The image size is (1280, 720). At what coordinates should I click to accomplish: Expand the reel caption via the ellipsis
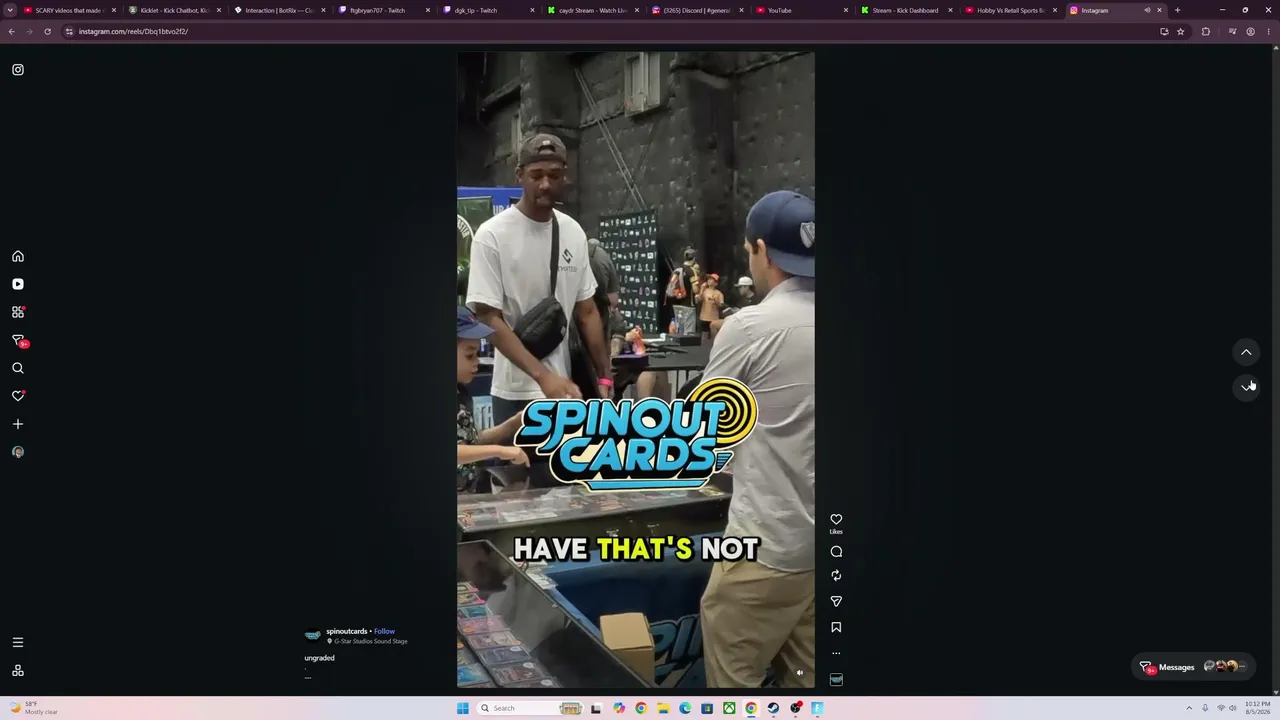pyautogui.click(x=308, y=677)
